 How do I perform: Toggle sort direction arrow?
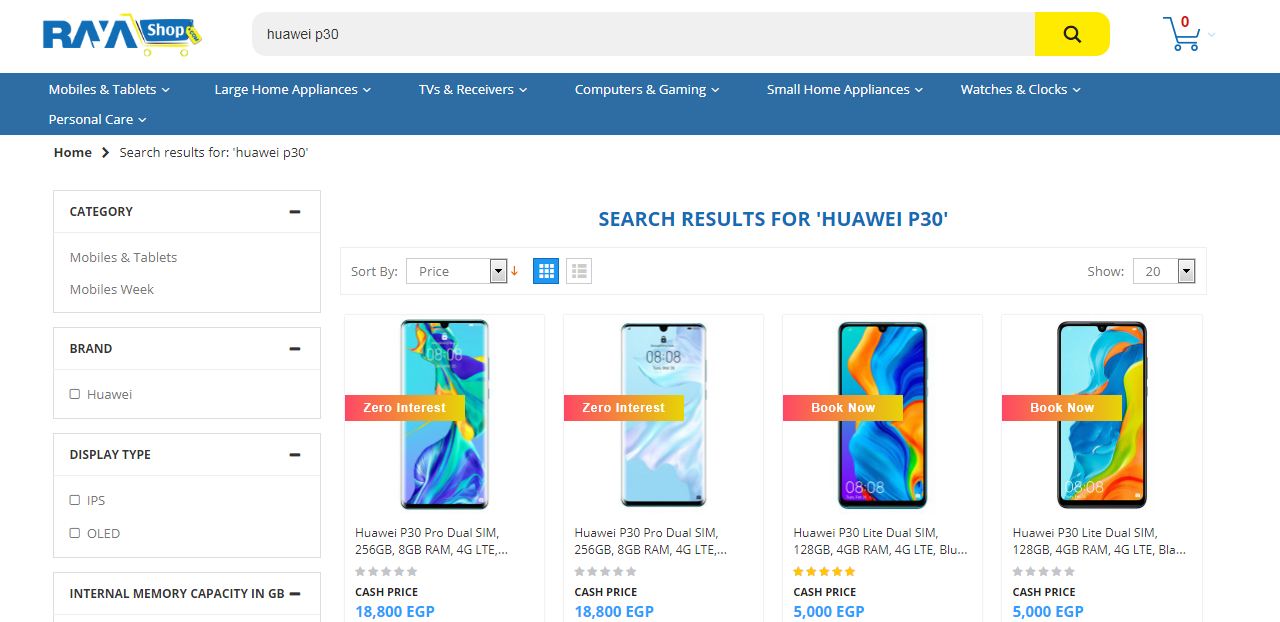click(x=515, y=271)
